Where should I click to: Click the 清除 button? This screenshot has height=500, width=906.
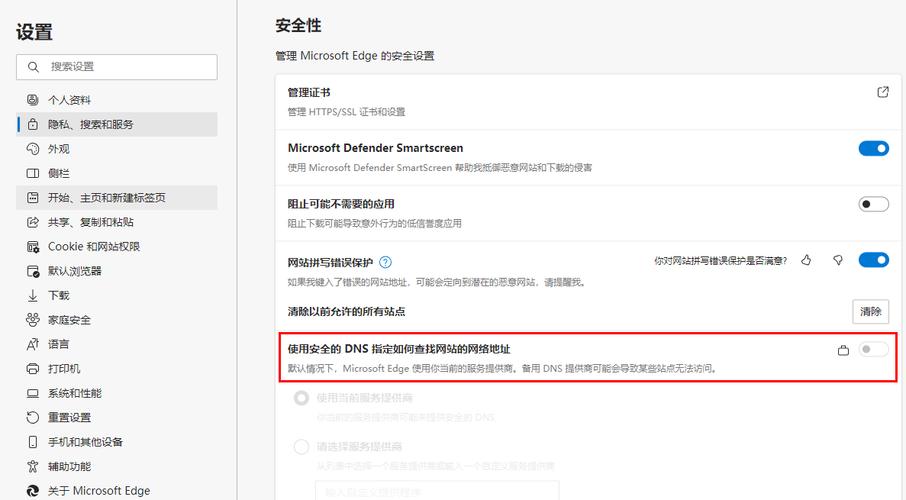coord(871,312)
